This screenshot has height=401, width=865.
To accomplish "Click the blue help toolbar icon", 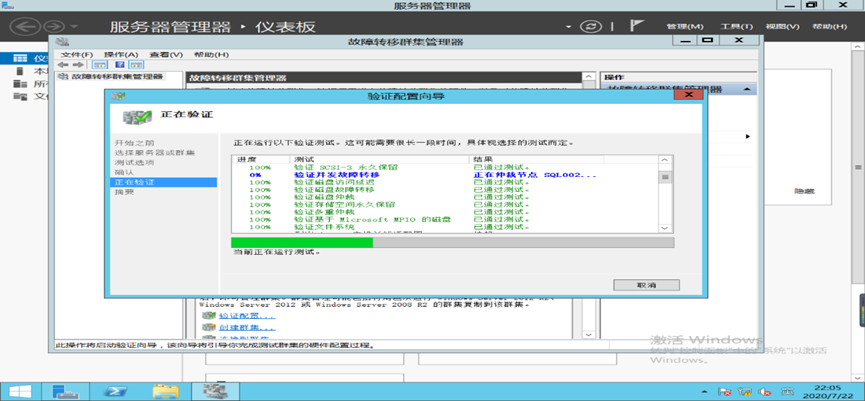I will [119, 65].
